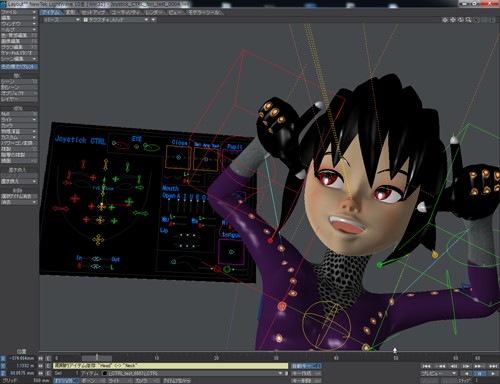Click the viewport rotate icon

[460, 20]
